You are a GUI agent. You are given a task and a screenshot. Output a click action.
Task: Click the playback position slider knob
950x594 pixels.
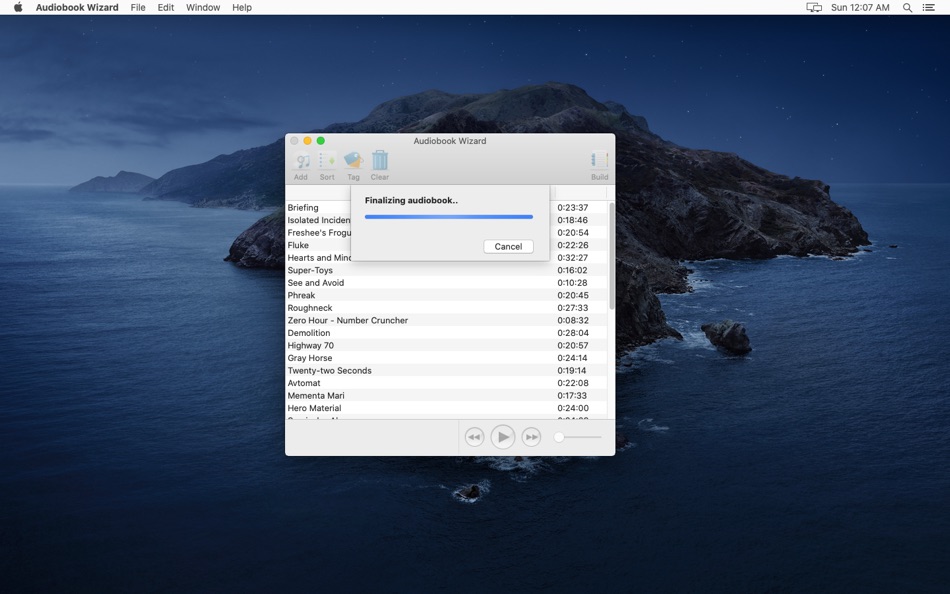click(x=559, y=437)
